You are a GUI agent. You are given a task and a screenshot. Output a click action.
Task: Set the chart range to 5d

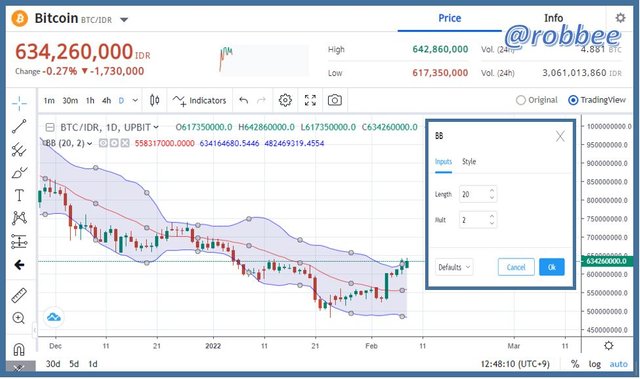point(74,364)
